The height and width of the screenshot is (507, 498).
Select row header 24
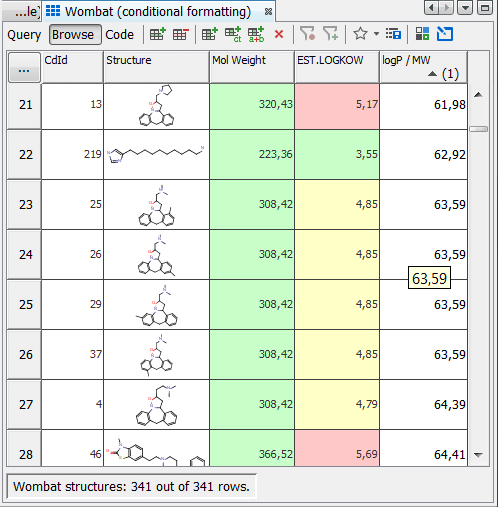pyautogui.click(x=24, y=255)
